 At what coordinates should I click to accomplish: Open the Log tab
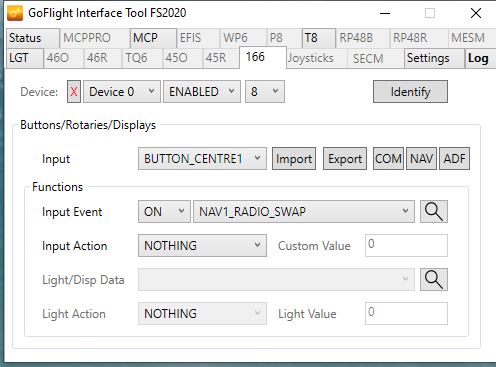pos(479,58)
